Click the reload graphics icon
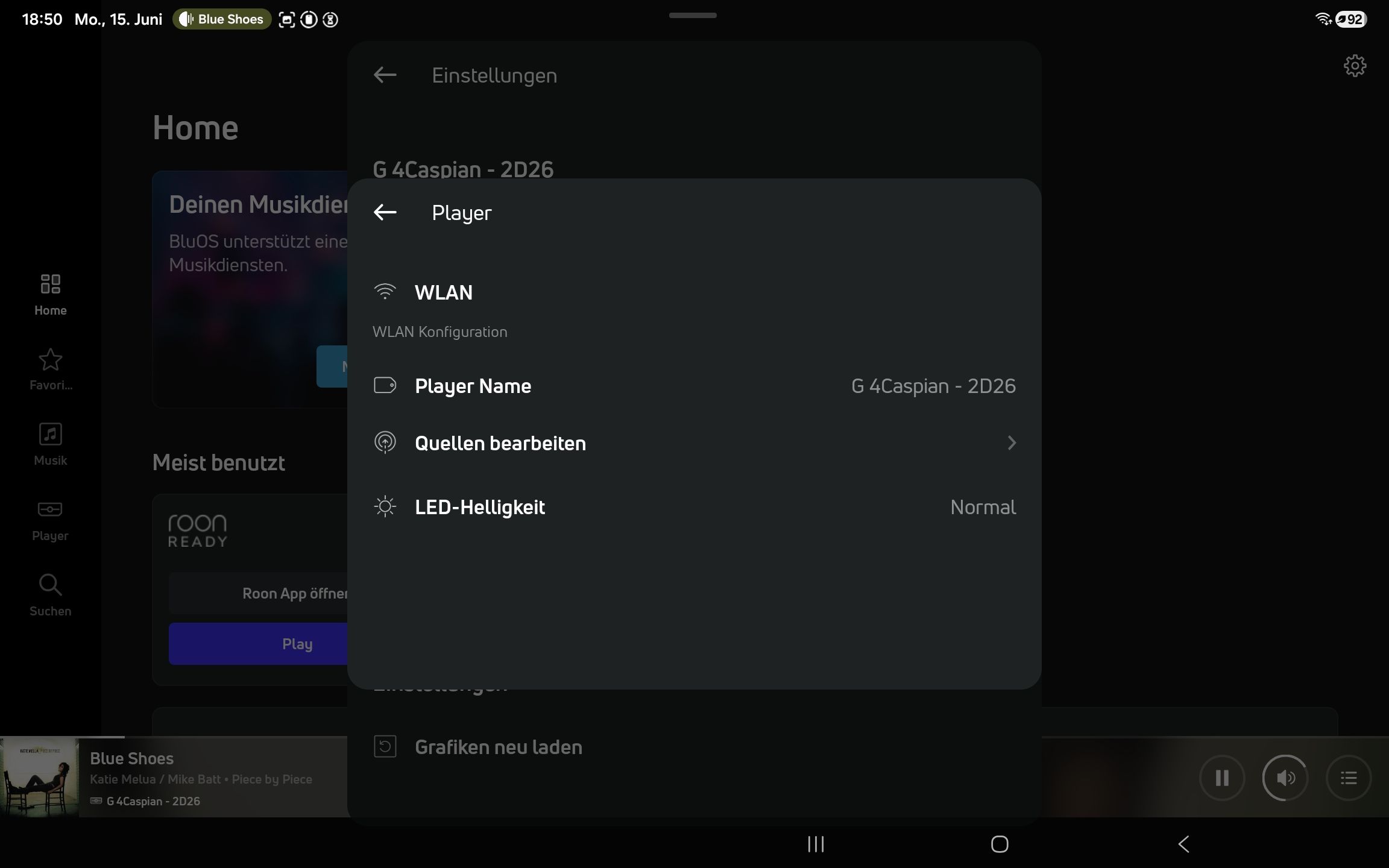The image size is (1389, 868). click(385, 746)
